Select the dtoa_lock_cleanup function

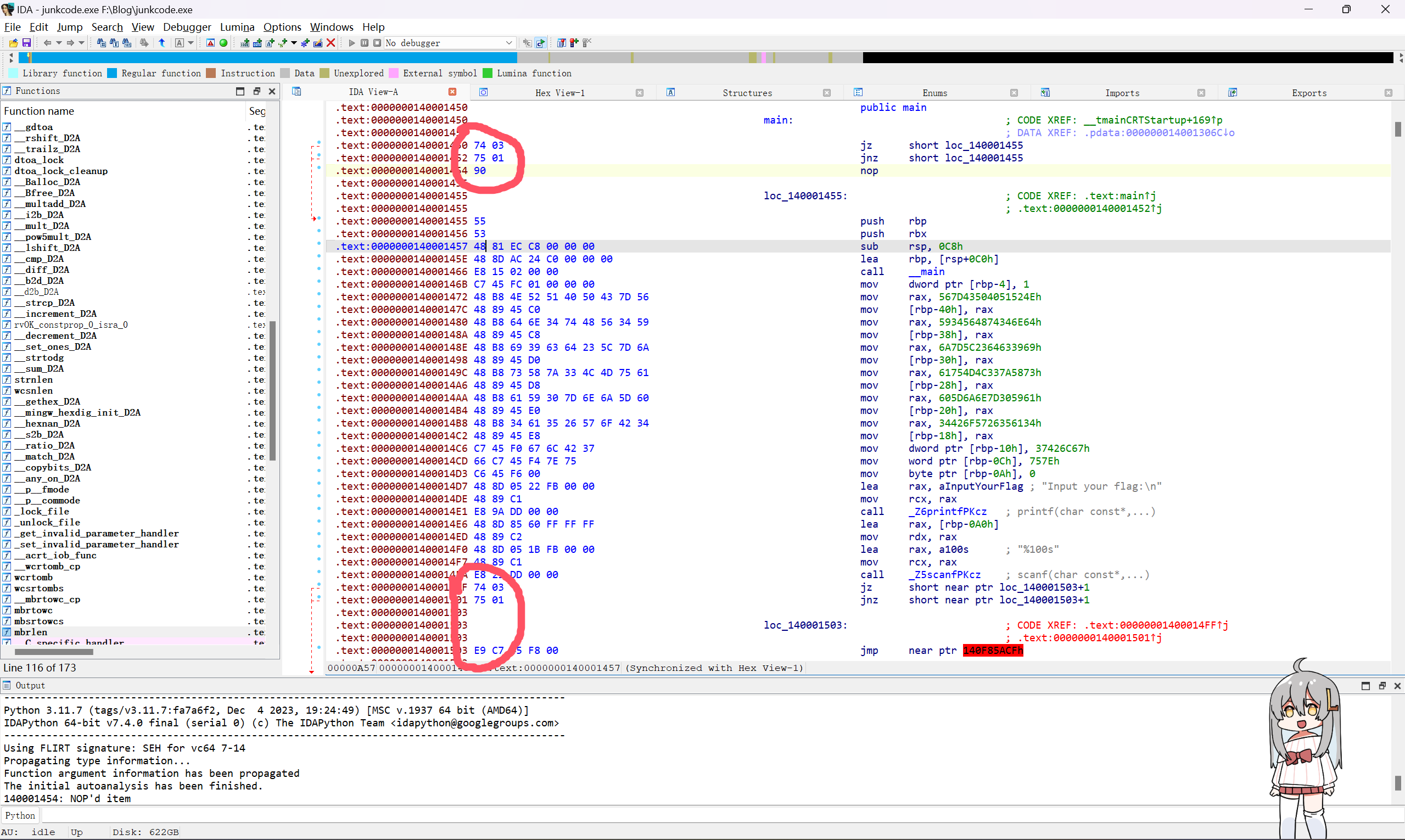(61, 171)
